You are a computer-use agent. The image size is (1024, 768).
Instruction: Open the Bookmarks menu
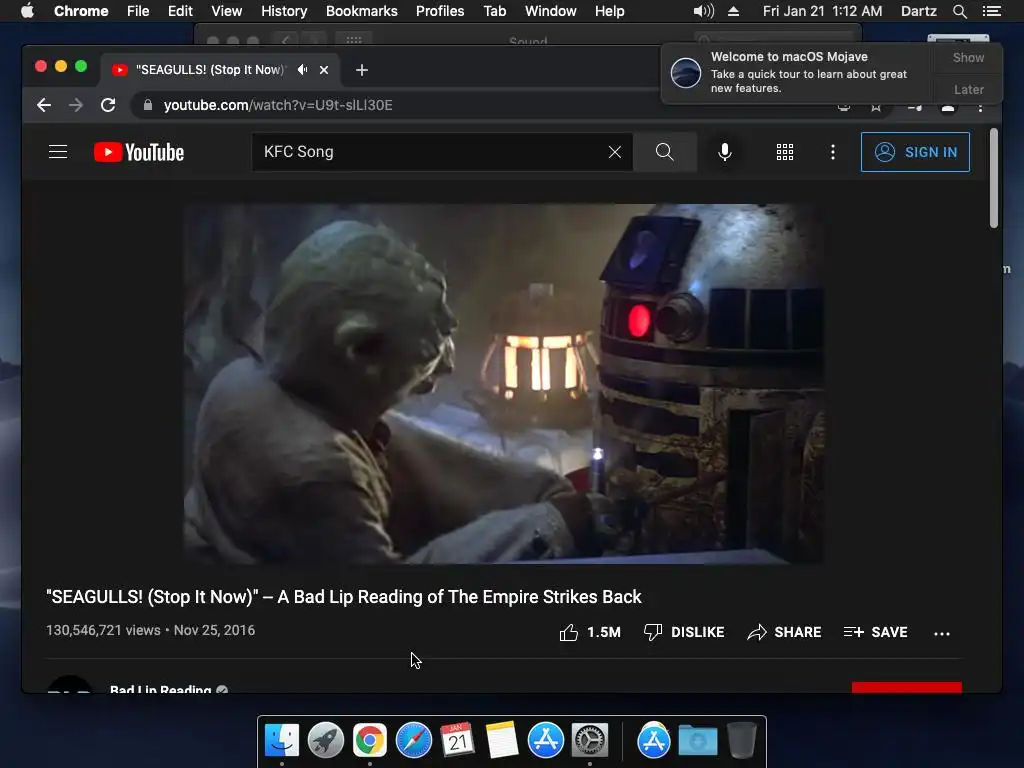[362, 11]
